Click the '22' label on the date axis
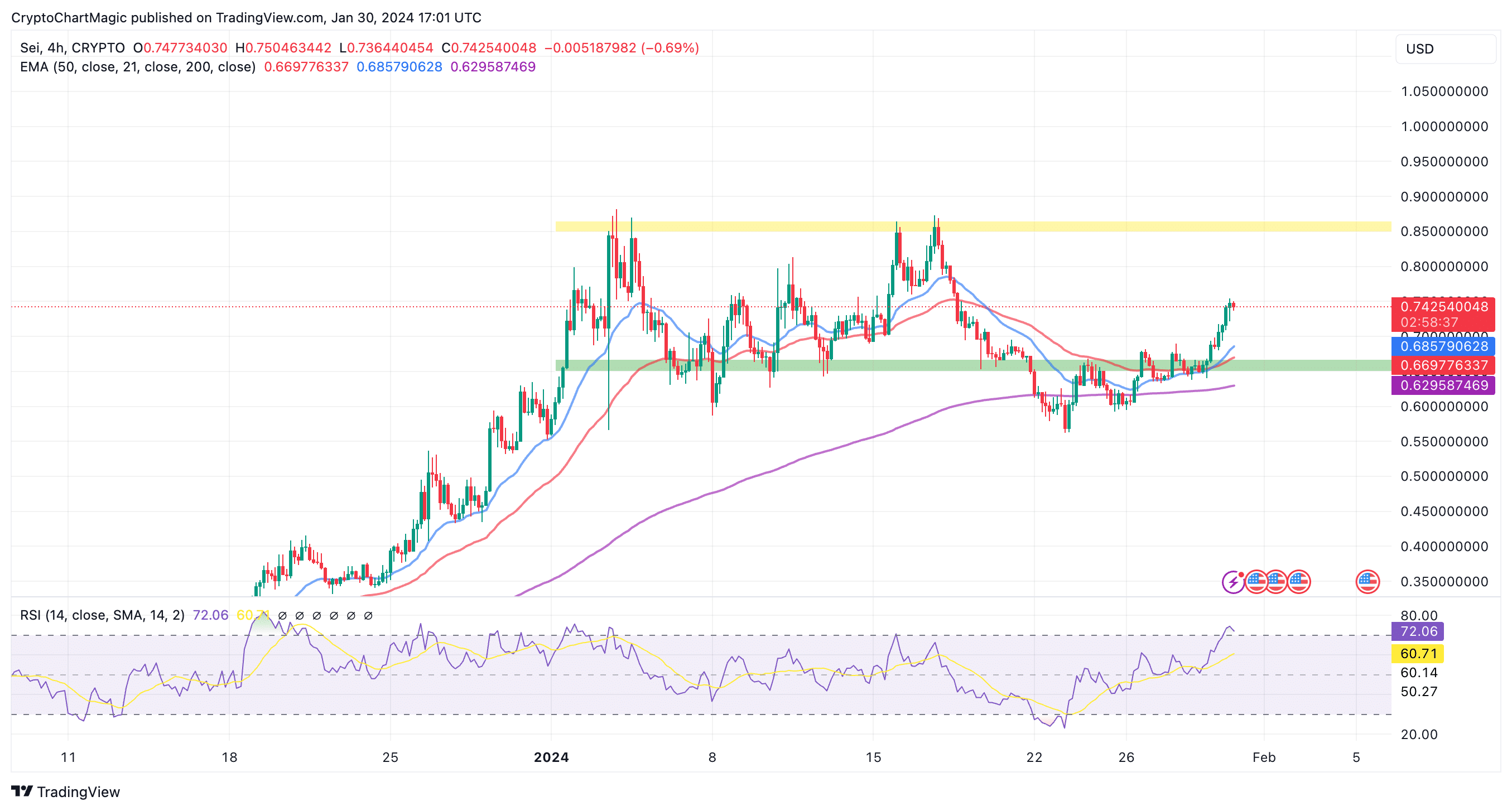The height and width of the screenshot is (811, 1512). [1034, 757]
